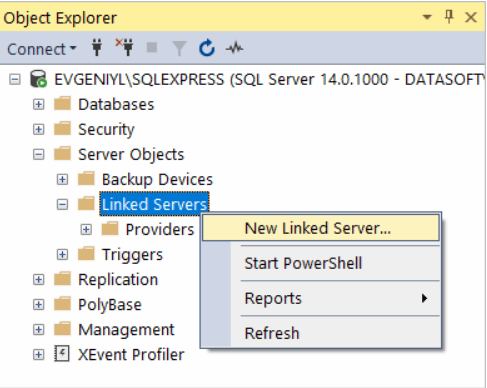Image resolution: width=487 pixels, height=388 pixels.
Task: Click the Server Objects folder icon
Action: point(62,154)
